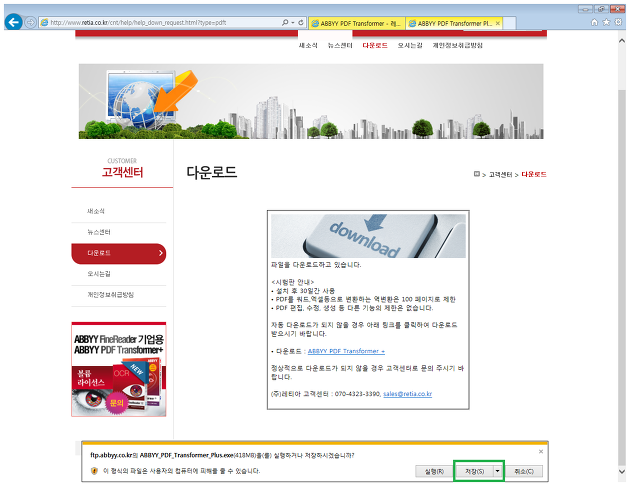Click the <시험판 안내> text

pyautogui.click(x=292, y=282)
